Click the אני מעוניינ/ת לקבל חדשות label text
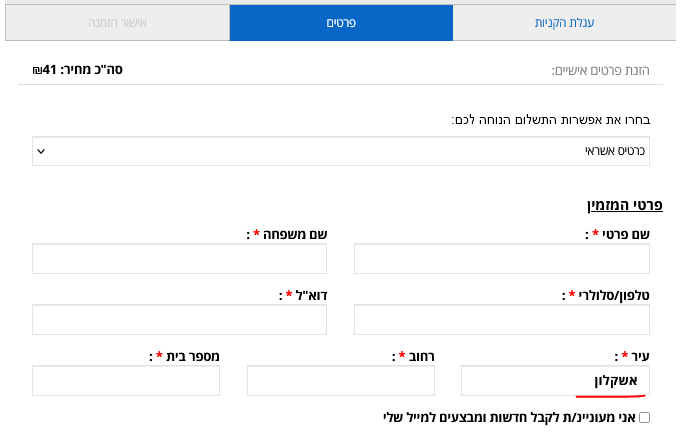 [509, 417]
